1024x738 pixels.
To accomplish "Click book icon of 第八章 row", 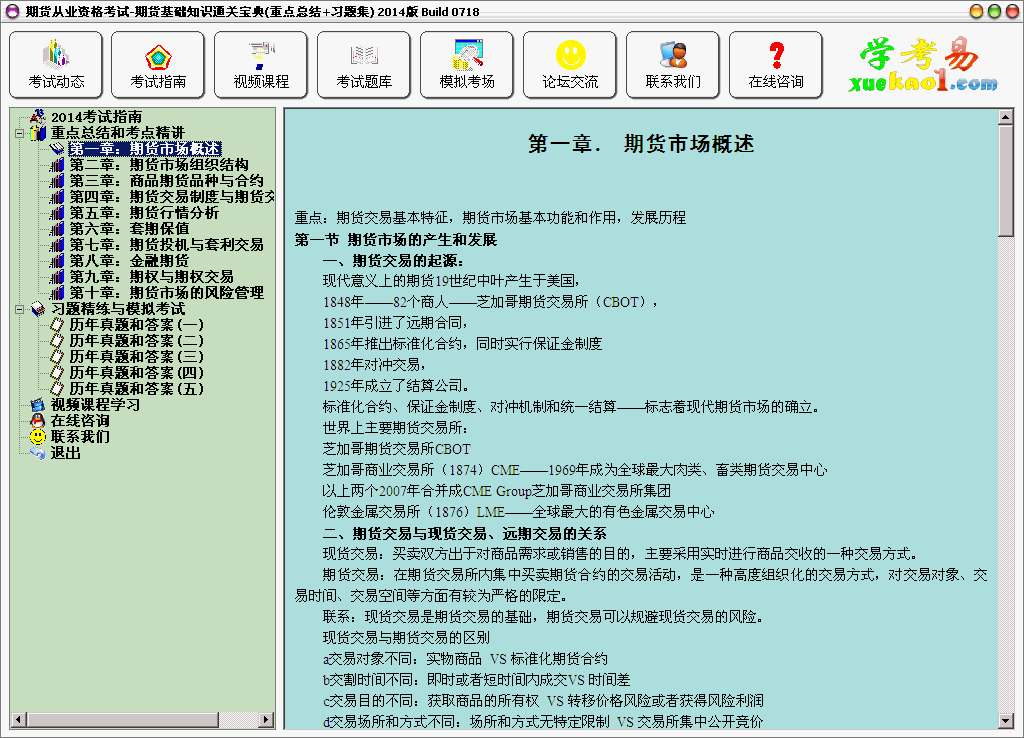I will click(x=57, y=261).
